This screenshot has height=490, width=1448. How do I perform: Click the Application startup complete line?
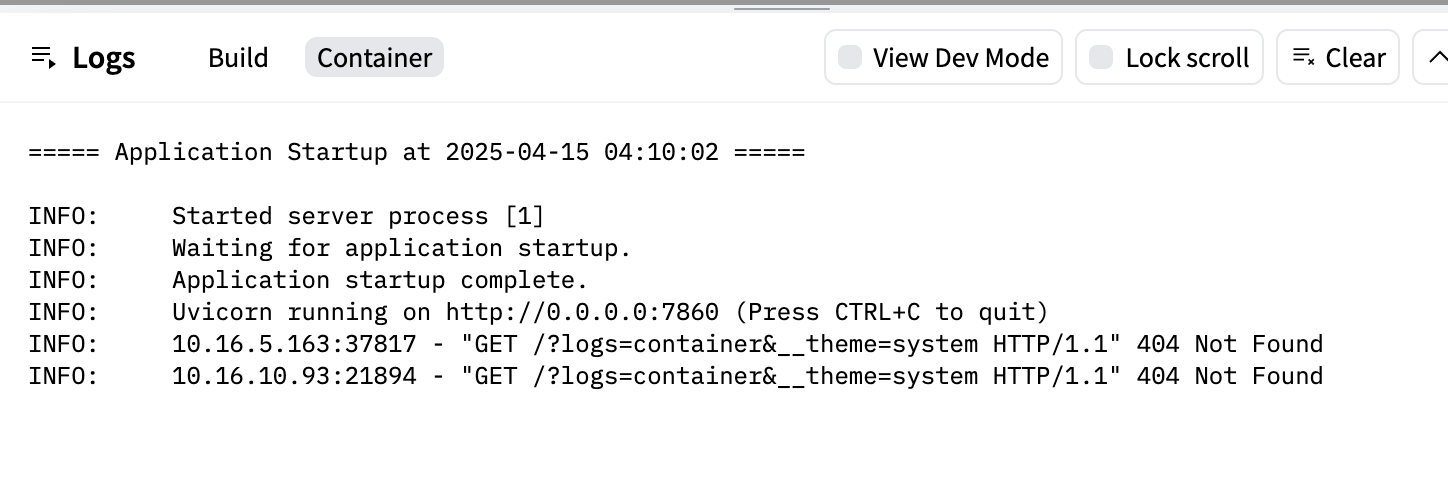pos(308,280)
